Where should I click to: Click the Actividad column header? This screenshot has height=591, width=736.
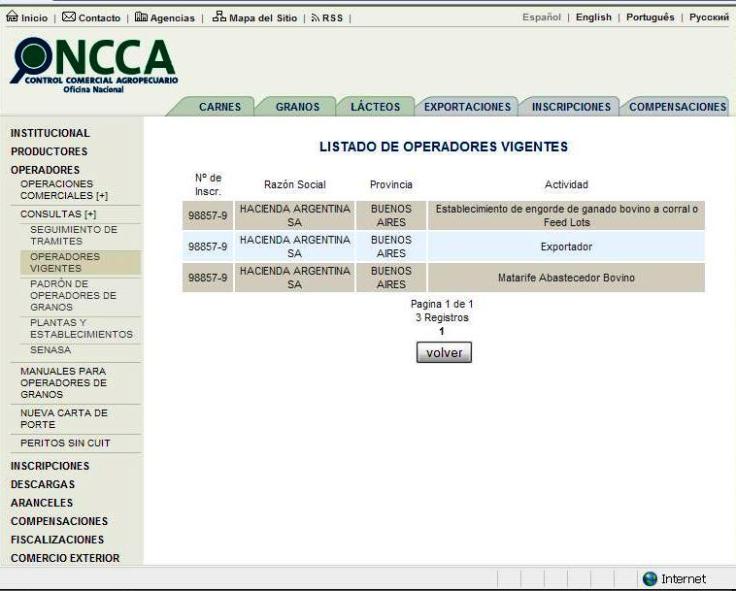566,184
